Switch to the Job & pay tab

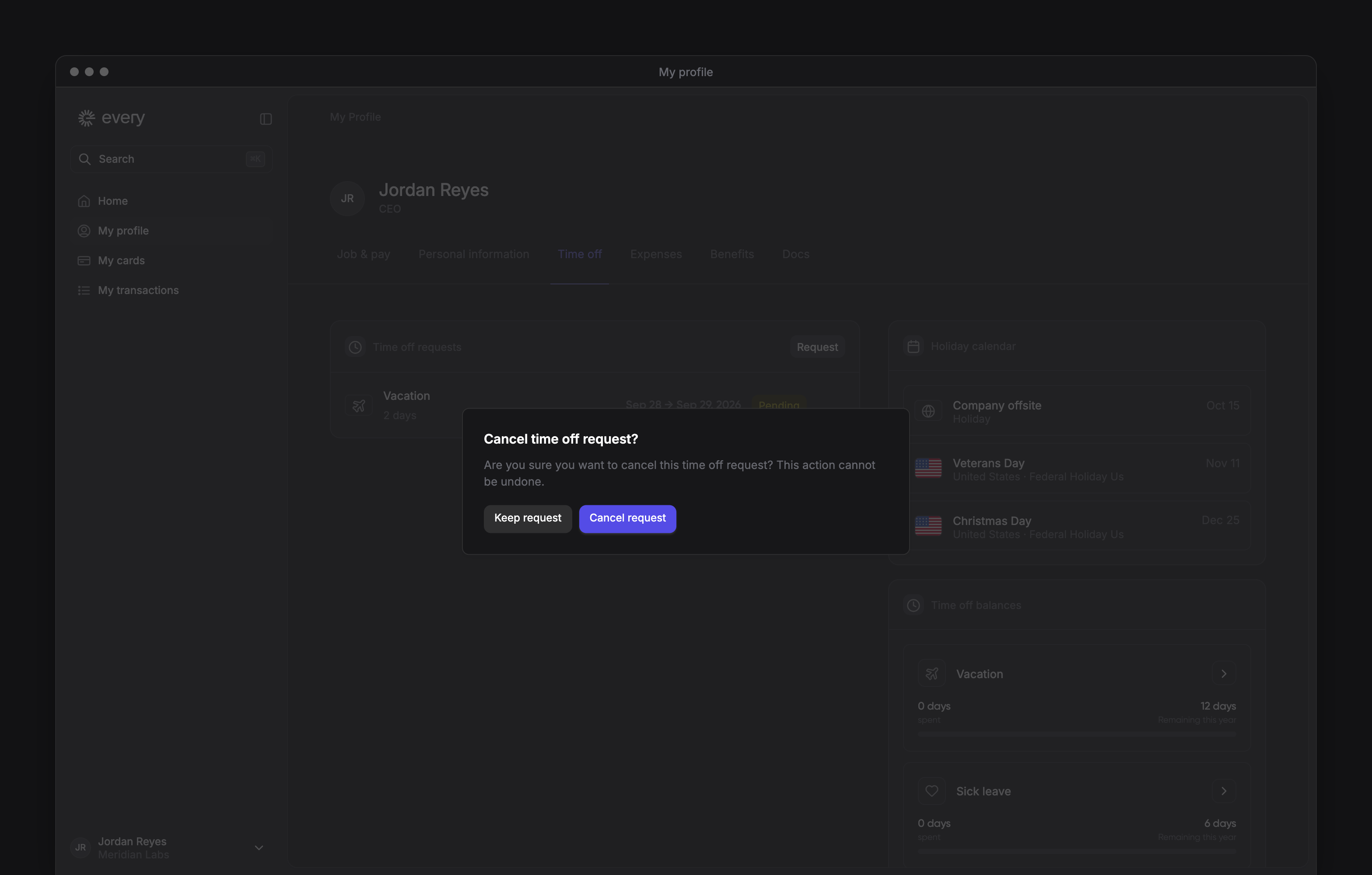click(x=364, y=254)
